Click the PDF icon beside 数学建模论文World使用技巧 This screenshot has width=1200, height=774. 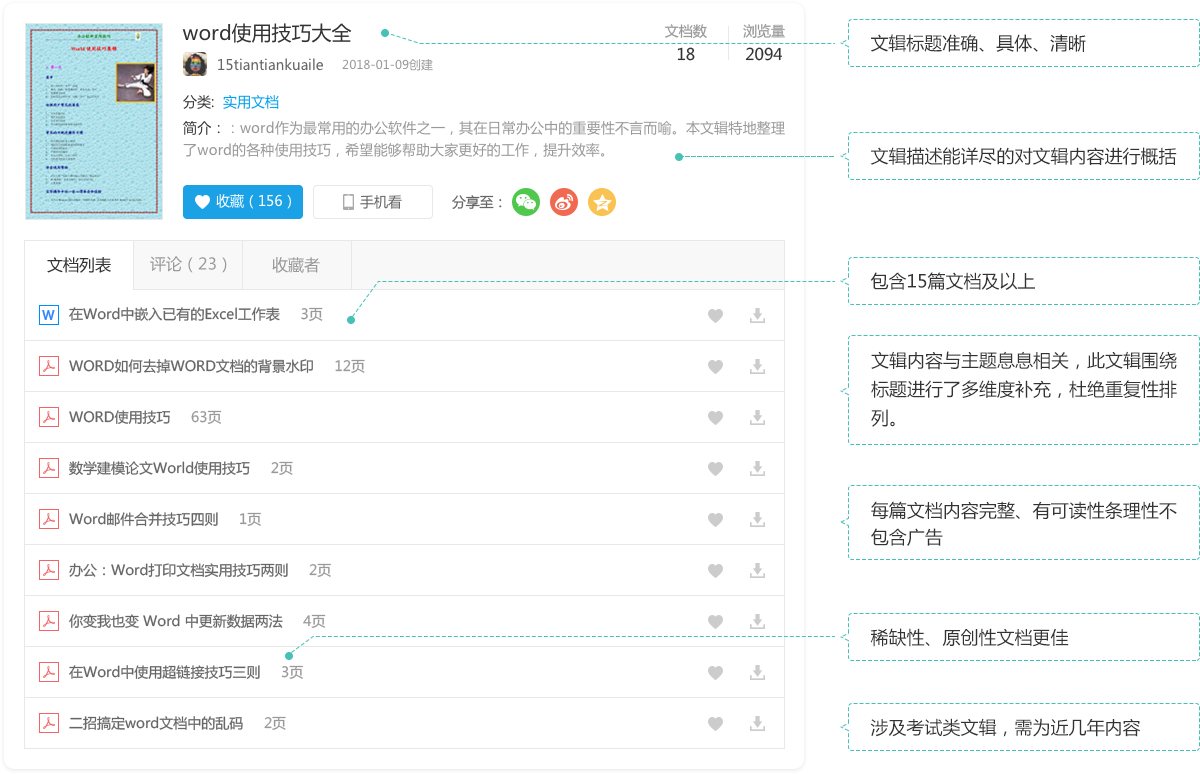(x=48, y=468)
